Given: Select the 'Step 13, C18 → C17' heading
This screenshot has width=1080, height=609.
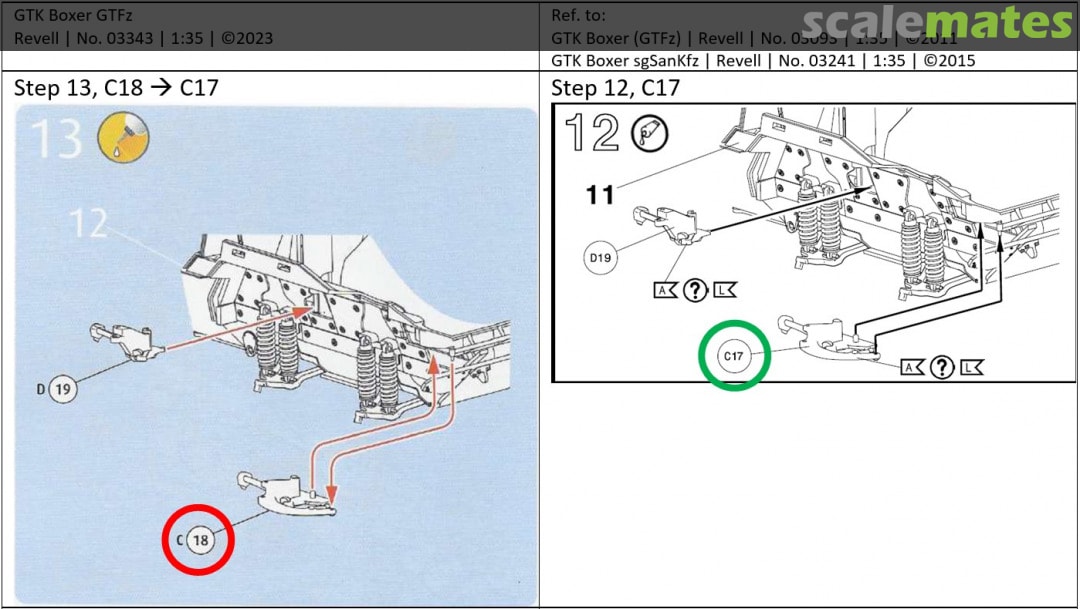Looking at the screenshot, I should [116, 88].
